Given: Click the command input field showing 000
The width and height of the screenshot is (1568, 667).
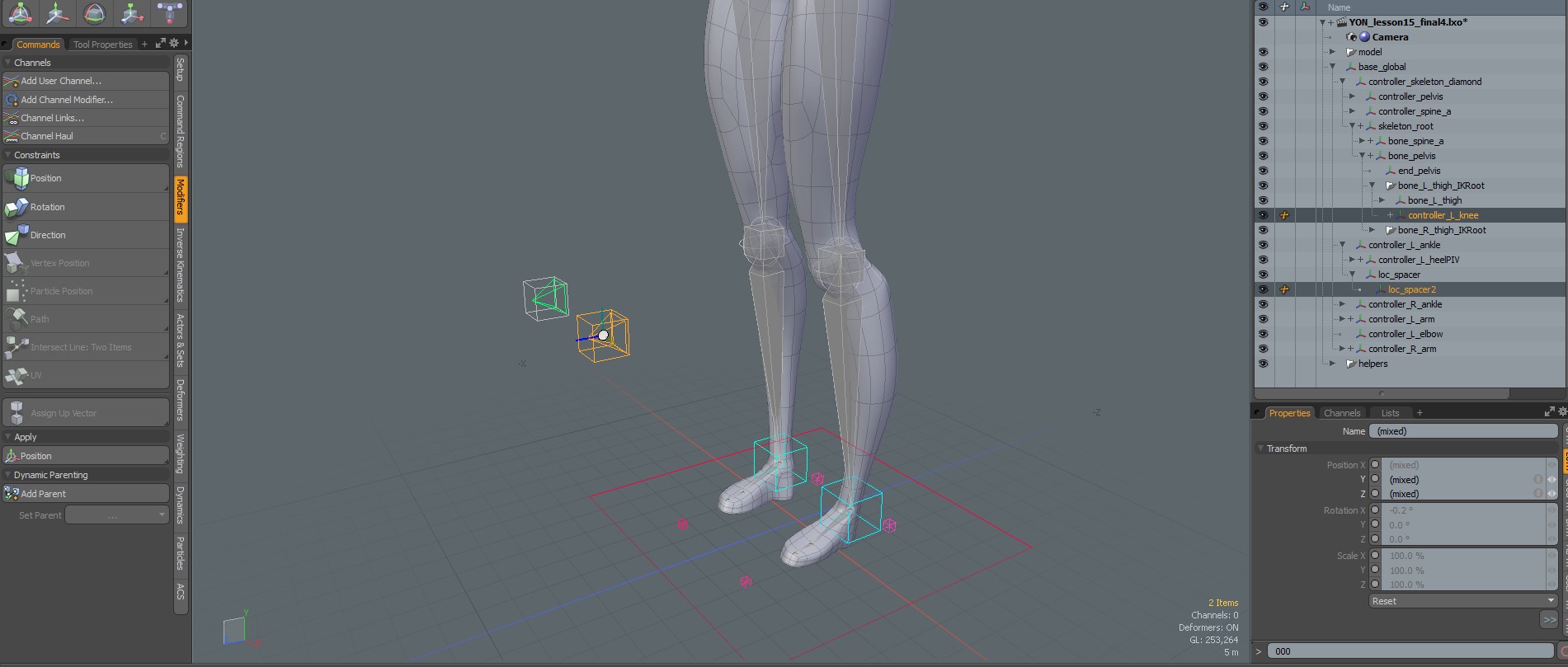Looking at the screenshot, I should (x=1410, y=651).
